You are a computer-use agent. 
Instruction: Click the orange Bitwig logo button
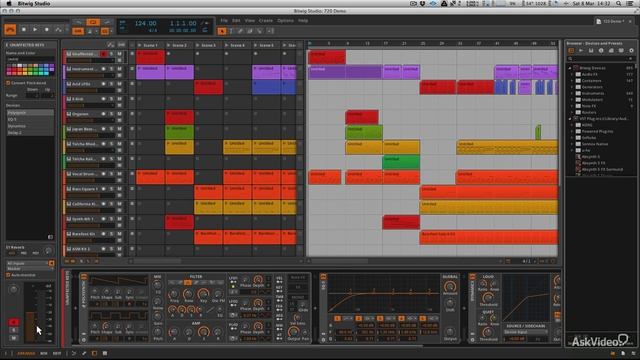coord(10,29)
